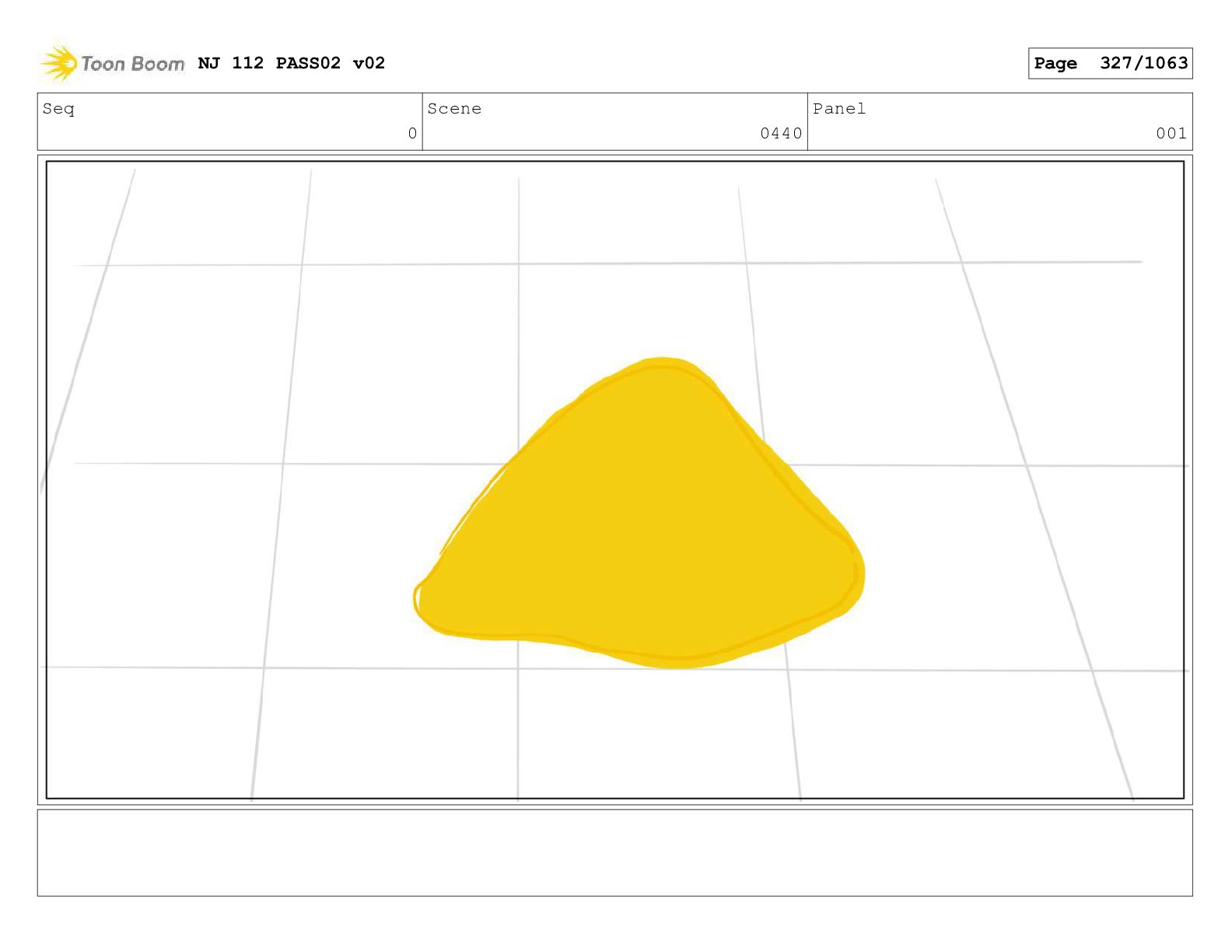
Task: Select the title text 'NJ 112 PASS02 v02'
Action: 292,63
